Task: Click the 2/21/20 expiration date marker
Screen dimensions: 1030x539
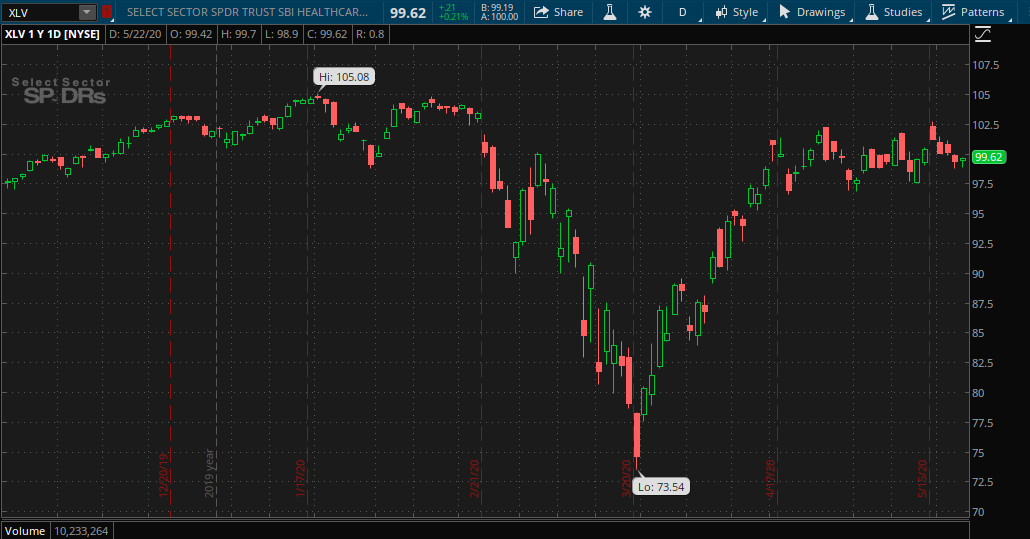Action: click(475, 478)
